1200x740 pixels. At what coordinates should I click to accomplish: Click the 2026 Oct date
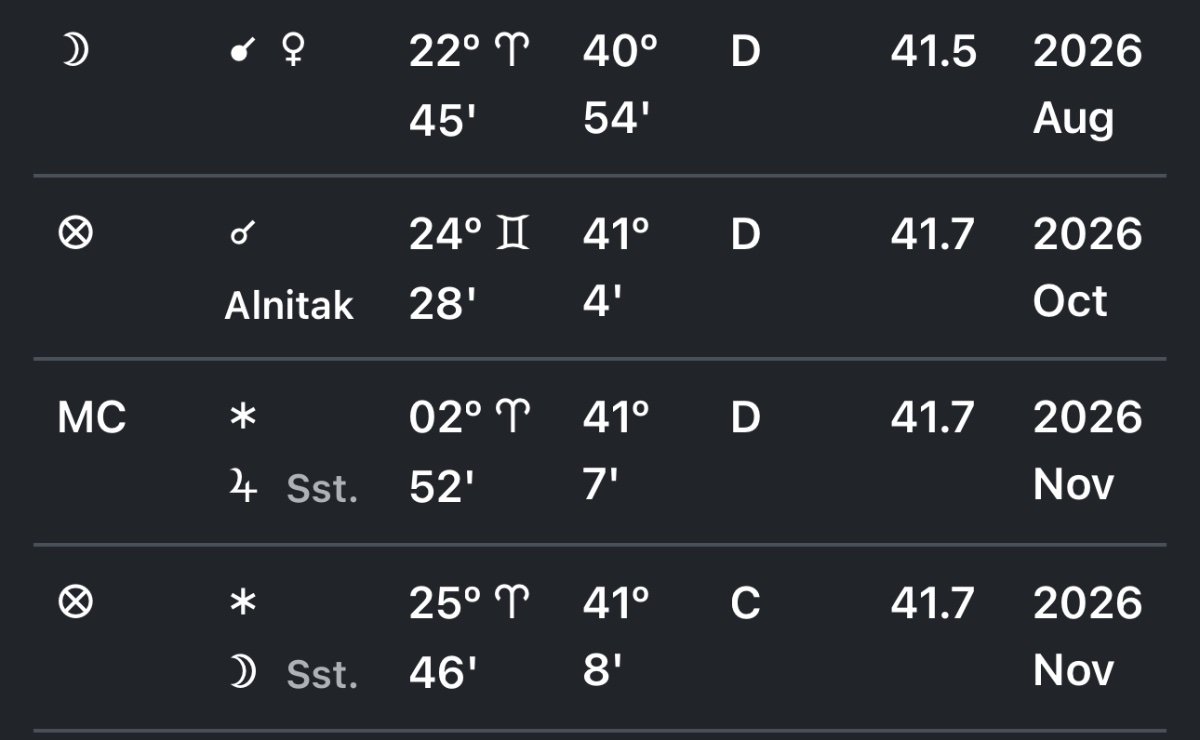(x=1087, y=268)
